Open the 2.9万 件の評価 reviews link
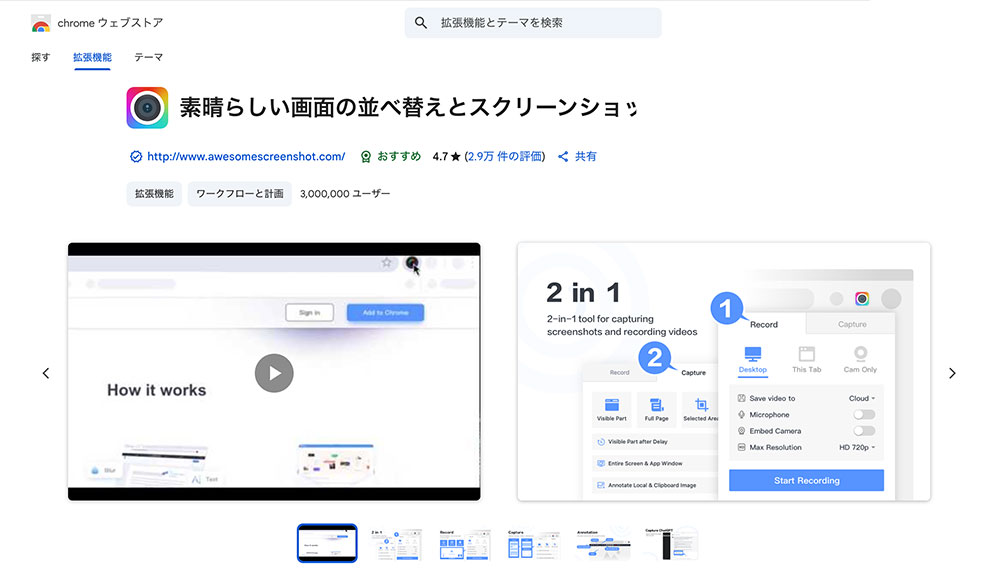This screenshot has height=569, width=1000. click(506, 157)
